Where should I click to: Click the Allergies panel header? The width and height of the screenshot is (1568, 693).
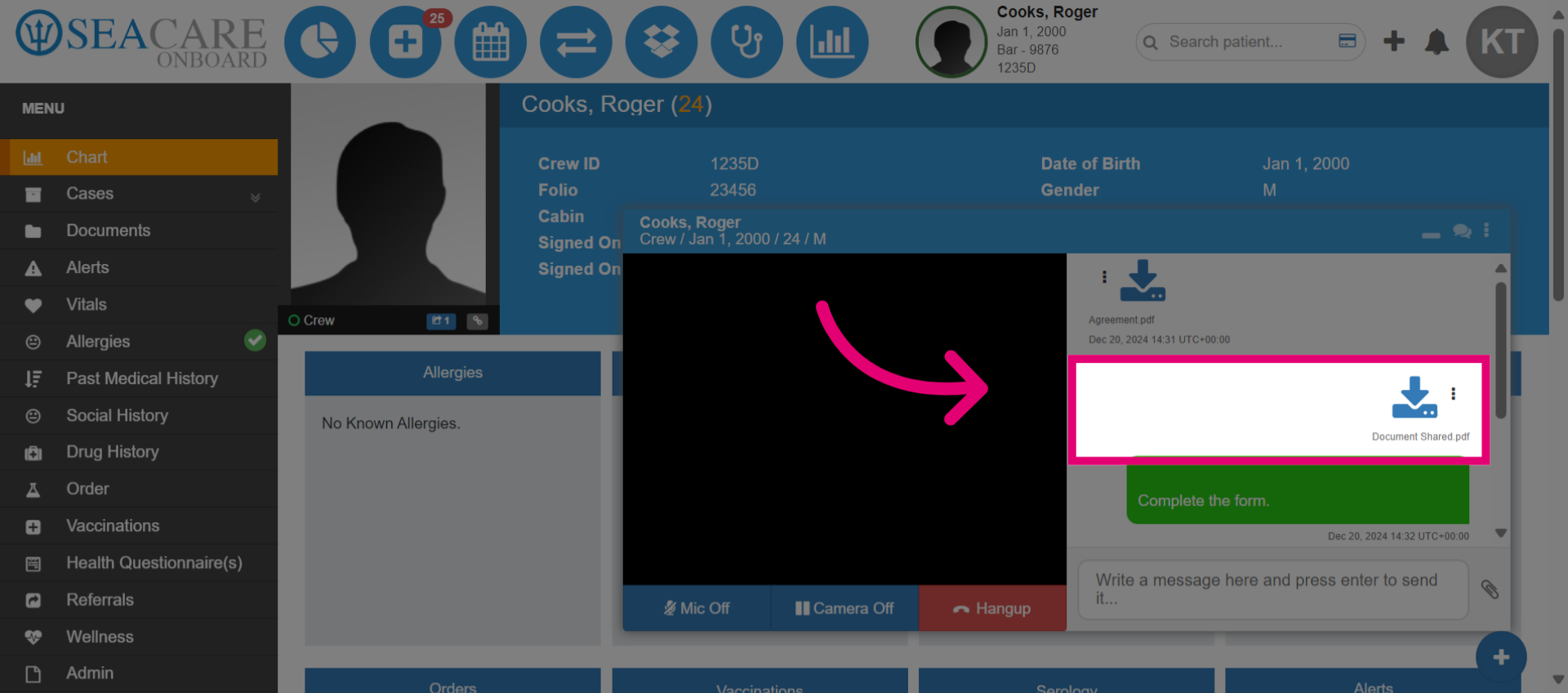pyautogui.click(x=452, y=373)
